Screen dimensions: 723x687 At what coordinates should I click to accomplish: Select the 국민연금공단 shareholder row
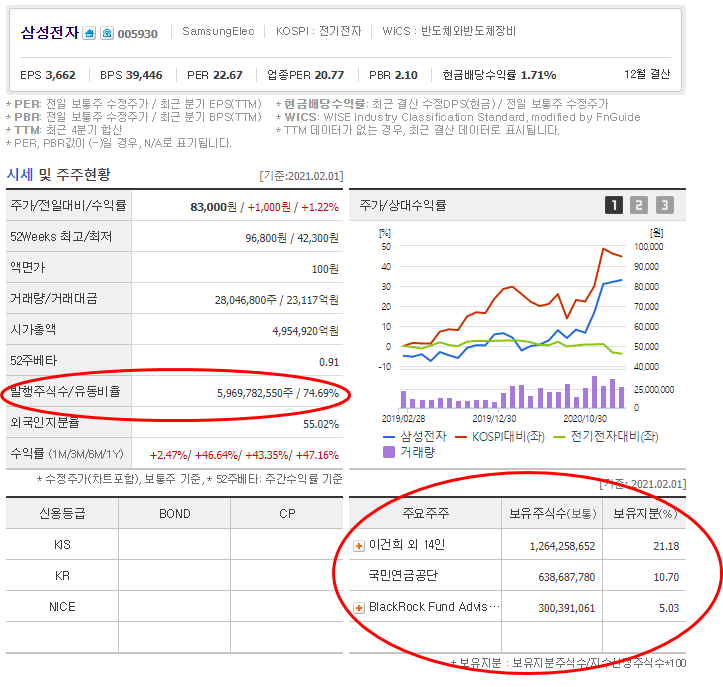pyautogui.click(x=517, y=575)
